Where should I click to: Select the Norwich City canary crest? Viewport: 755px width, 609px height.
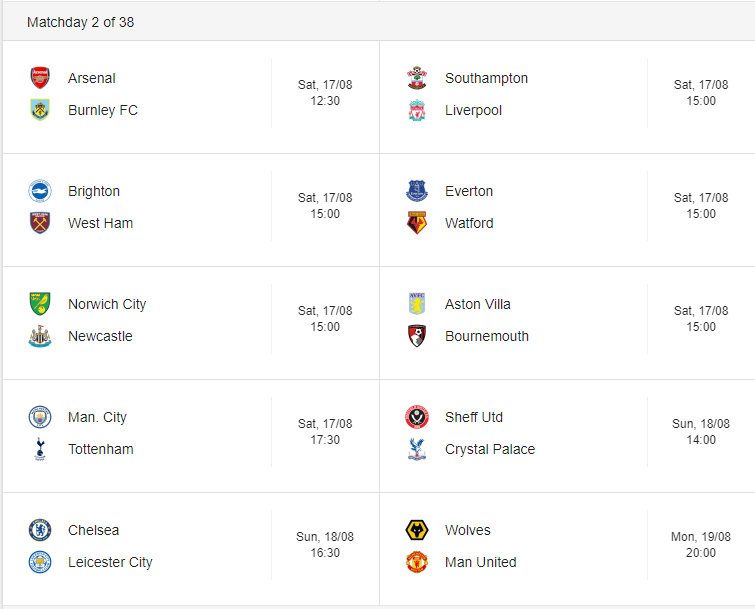point(40,304)
